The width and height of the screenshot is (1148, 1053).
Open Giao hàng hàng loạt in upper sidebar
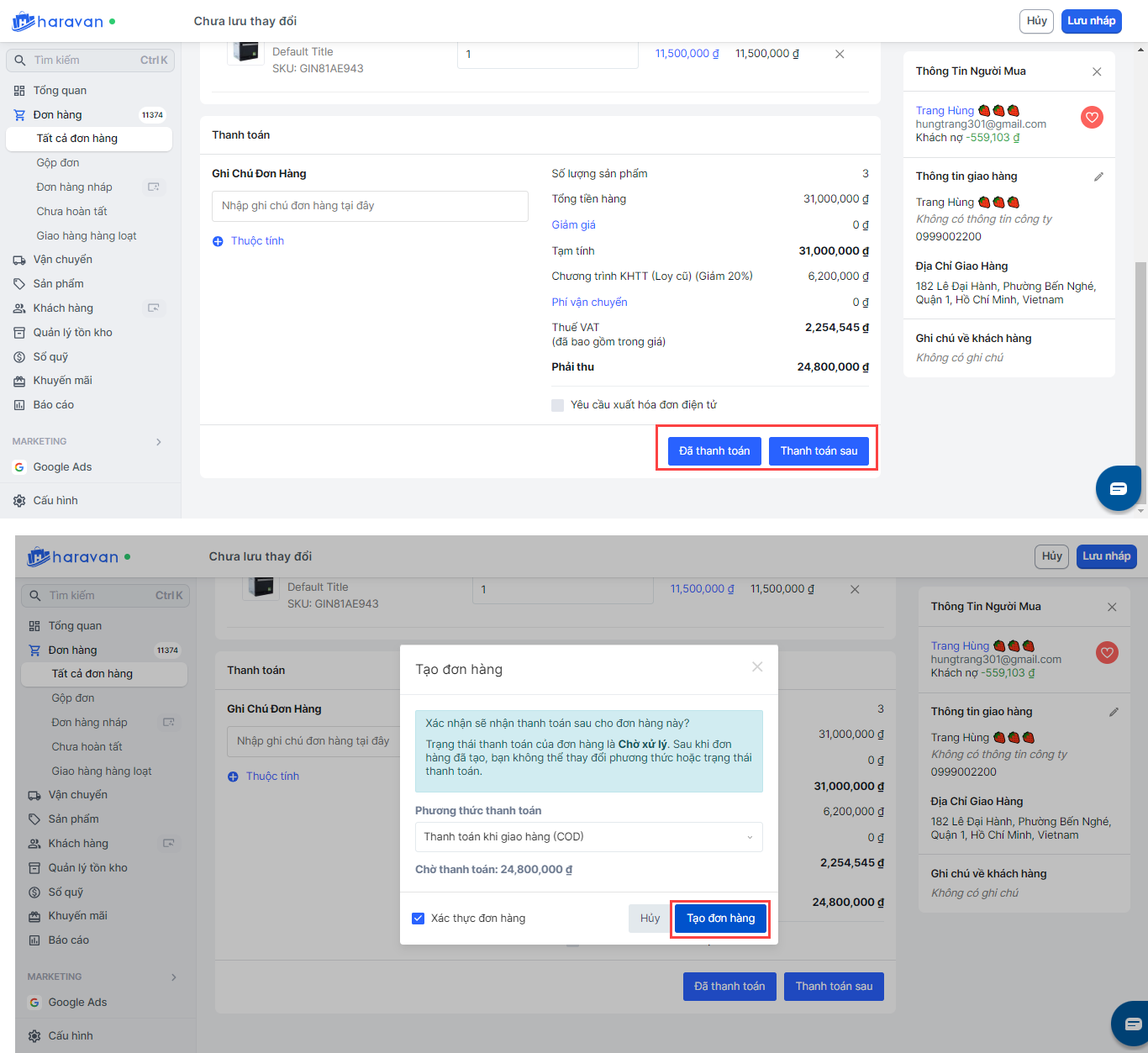[x=87, y=236]
